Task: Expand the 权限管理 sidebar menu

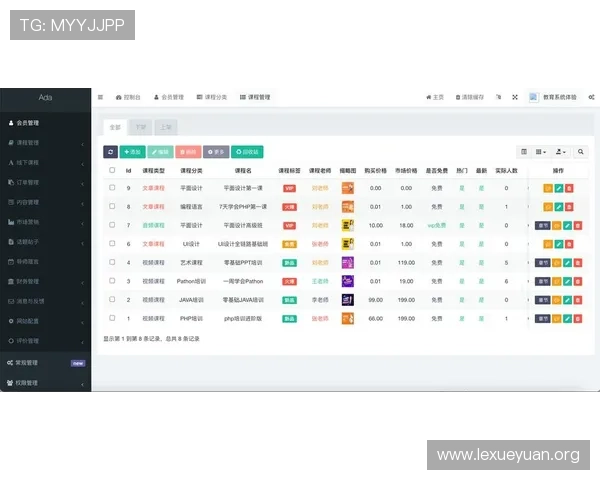Action: click(46, 383)
